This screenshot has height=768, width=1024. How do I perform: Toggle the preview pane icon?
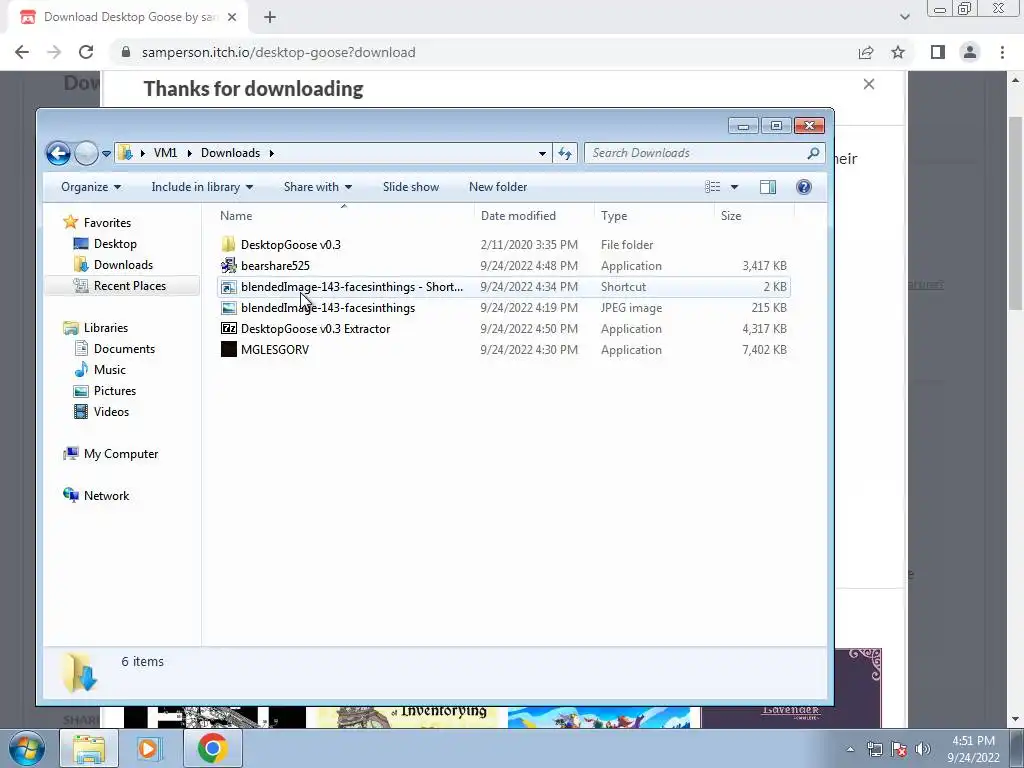(x=768, y=187)
